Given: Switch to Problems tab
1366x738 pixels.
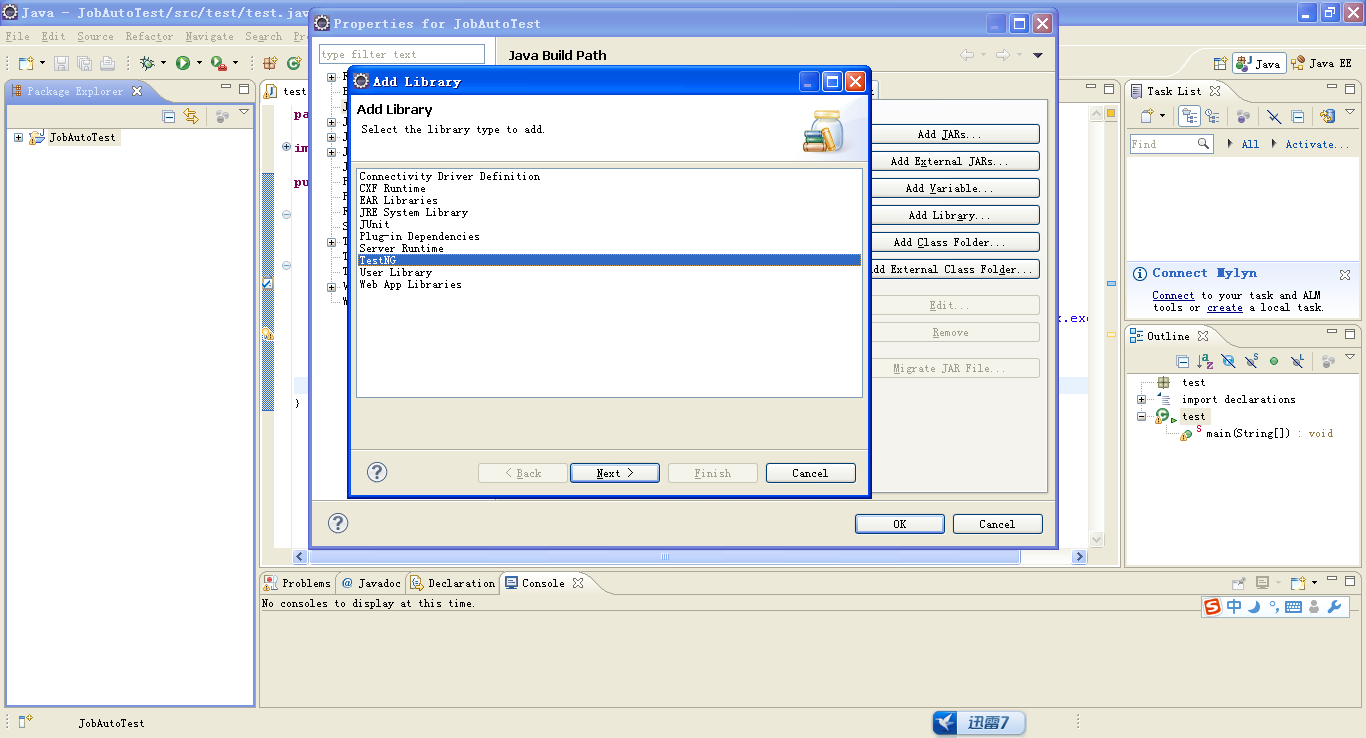Looking at the screenshot, I should tap(298, 583).
